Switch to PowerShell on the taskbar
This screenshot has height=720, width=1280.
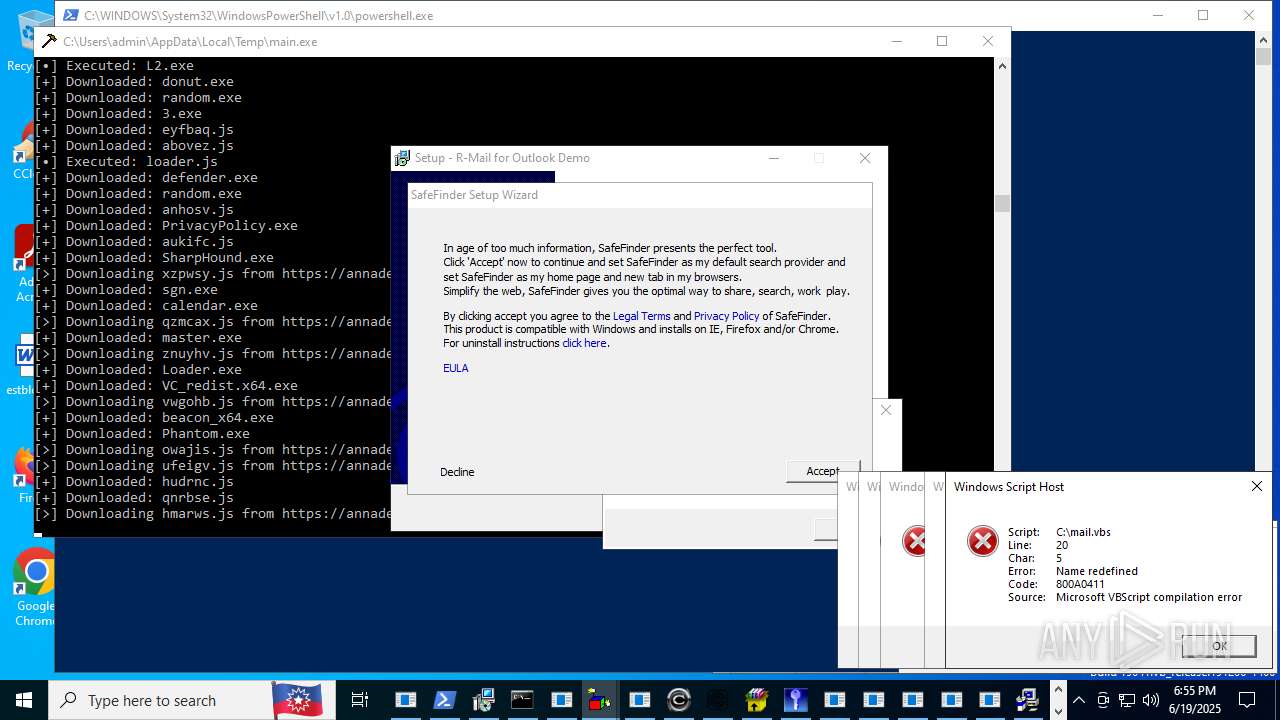pos(445,700)
